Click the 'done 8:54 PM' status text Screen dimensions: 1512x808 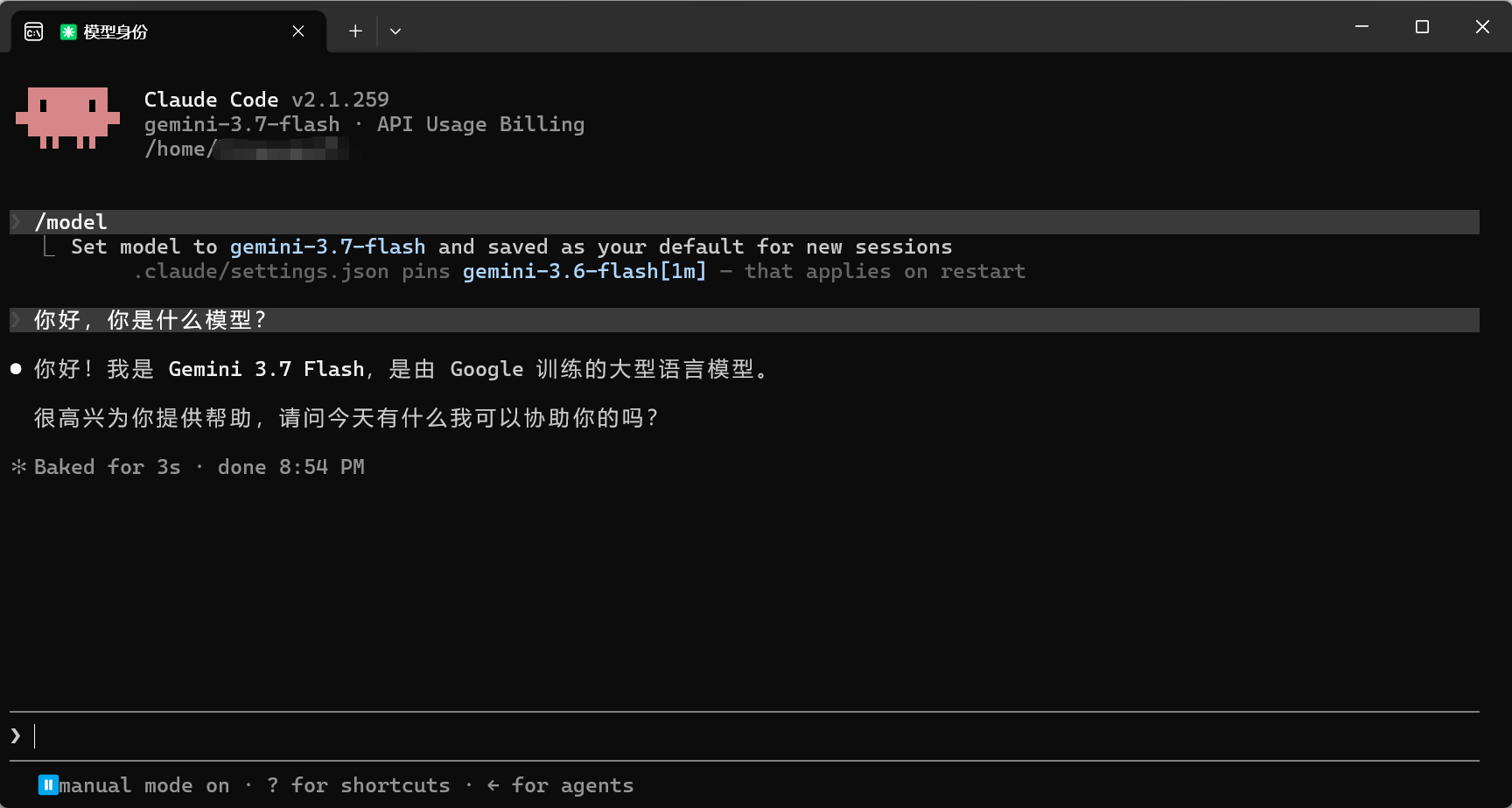coord(291,467)
